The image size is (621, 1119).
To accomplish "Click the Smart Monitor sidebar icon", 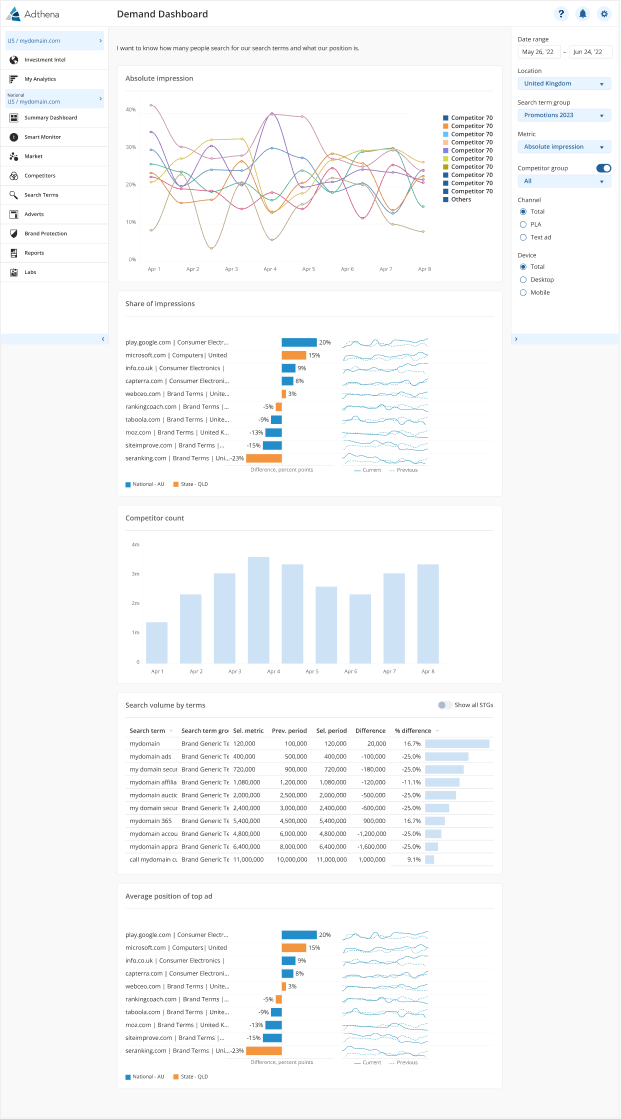I will tap(14, 136).
